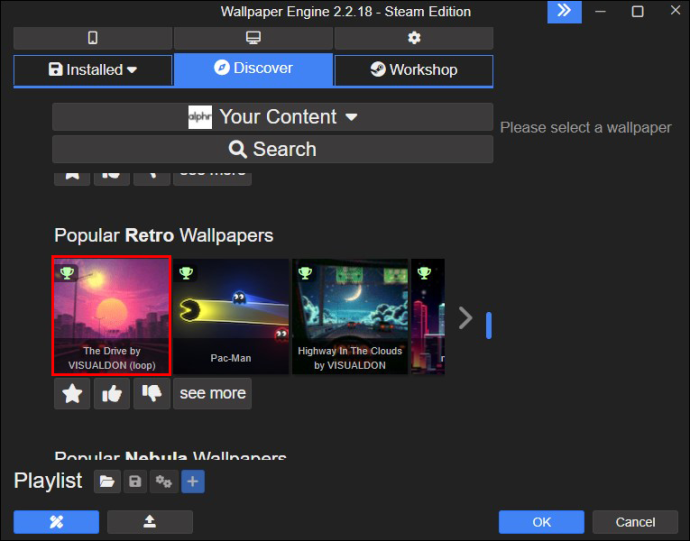Minimize the Wallpaper Engine window
690x541 pixels.
tap(600, 11)
